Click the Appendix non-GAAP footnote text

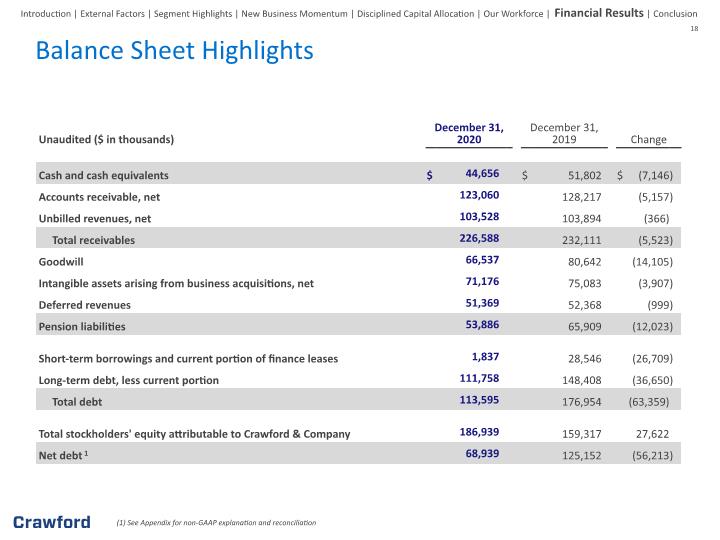pyautogui.click(x=216, y=523)
